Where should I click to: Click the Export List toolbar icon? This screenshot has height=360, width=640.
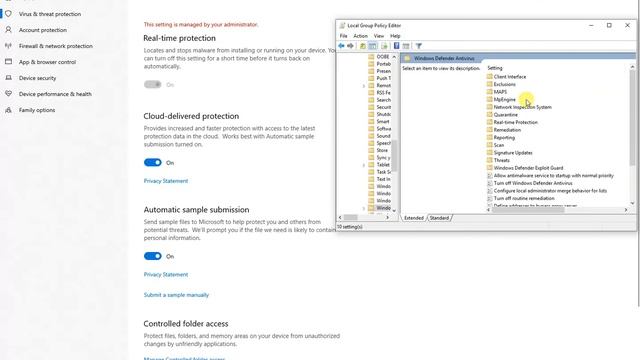tap(384, 46)
